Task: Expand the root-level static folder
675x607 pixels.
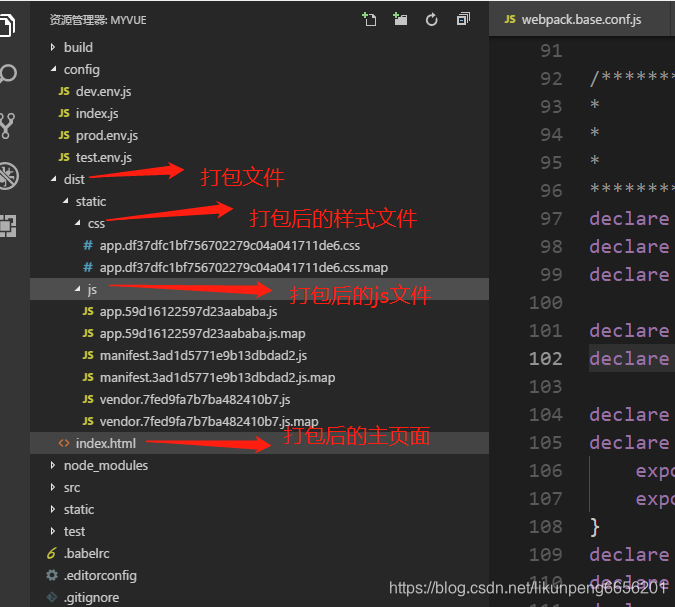Action: (259, 509)
